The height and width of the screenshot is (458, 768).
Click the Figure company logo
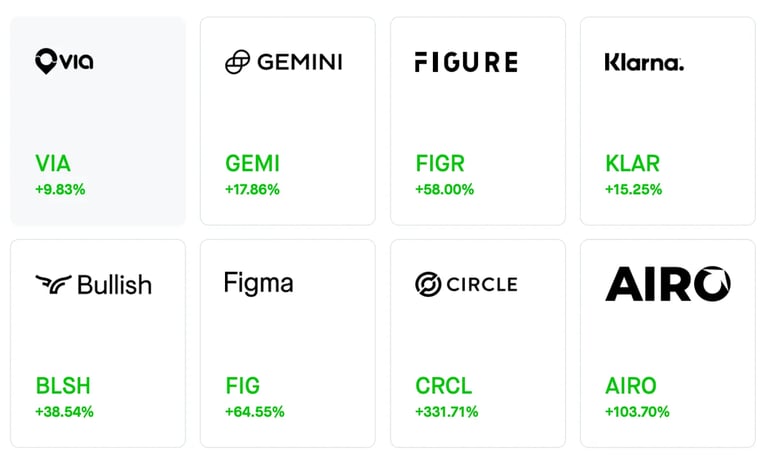pyautogui.click(x=466, y=62)
